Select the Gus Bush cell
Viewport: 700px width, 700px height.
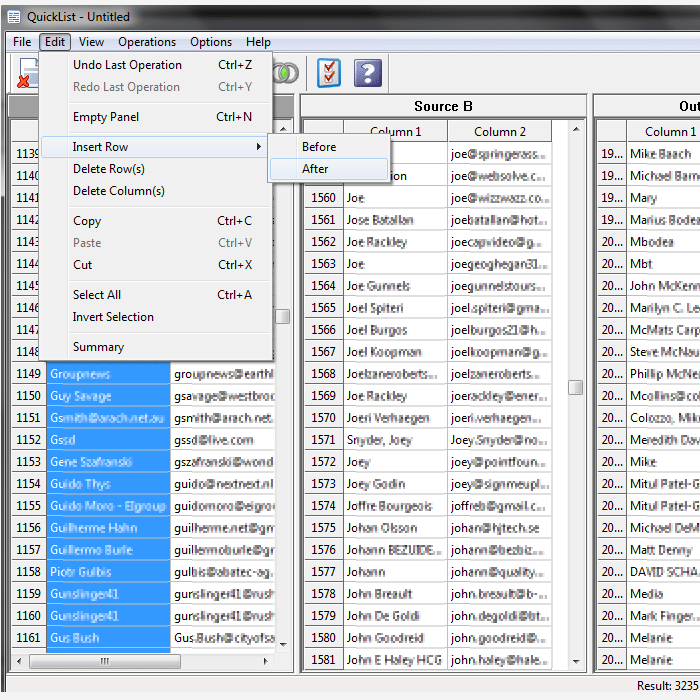tap(108, 638)
